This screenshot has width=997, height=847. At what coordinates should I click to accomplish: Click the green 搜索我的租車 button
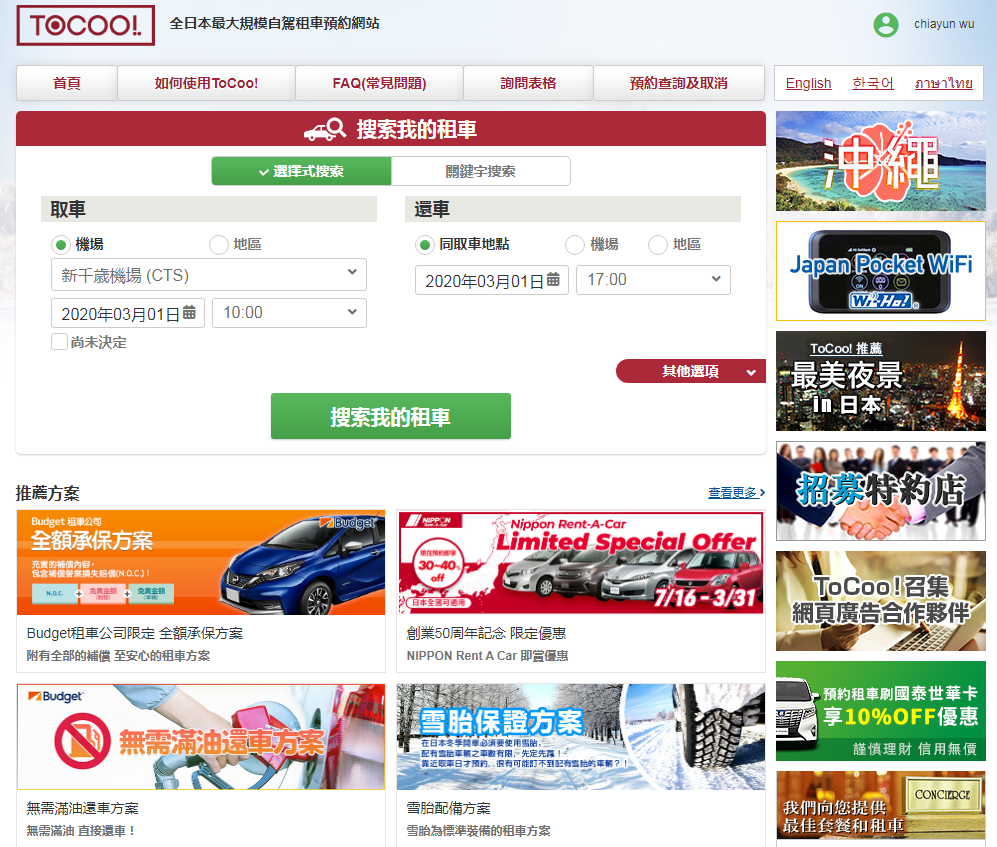pos(391,417)
